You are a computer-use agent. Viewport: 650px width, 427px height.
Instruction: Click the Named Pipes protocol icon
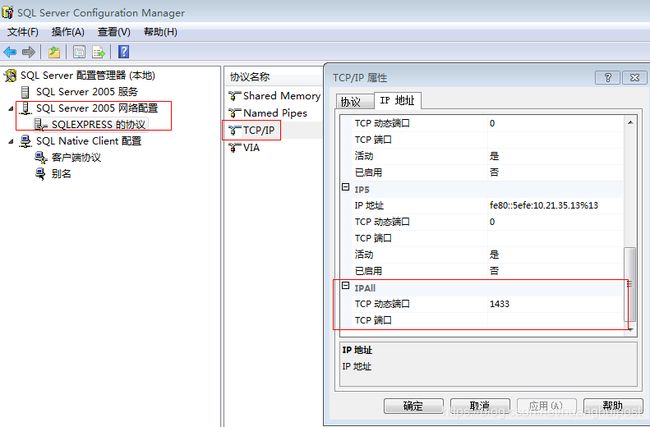click(234, 113)
